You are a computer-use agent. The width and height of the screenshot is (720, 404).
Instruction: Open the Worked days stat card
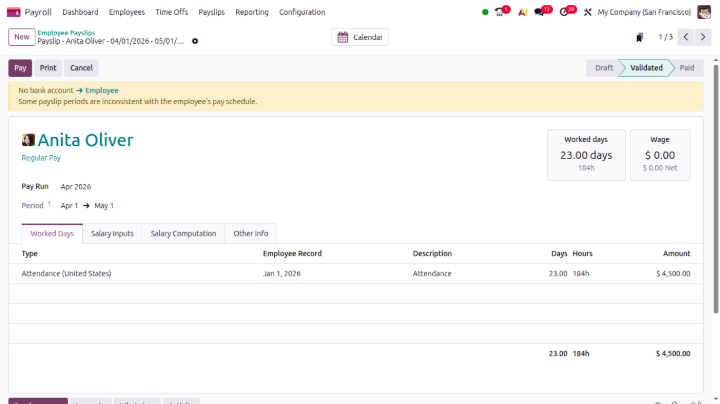[586, 155]
